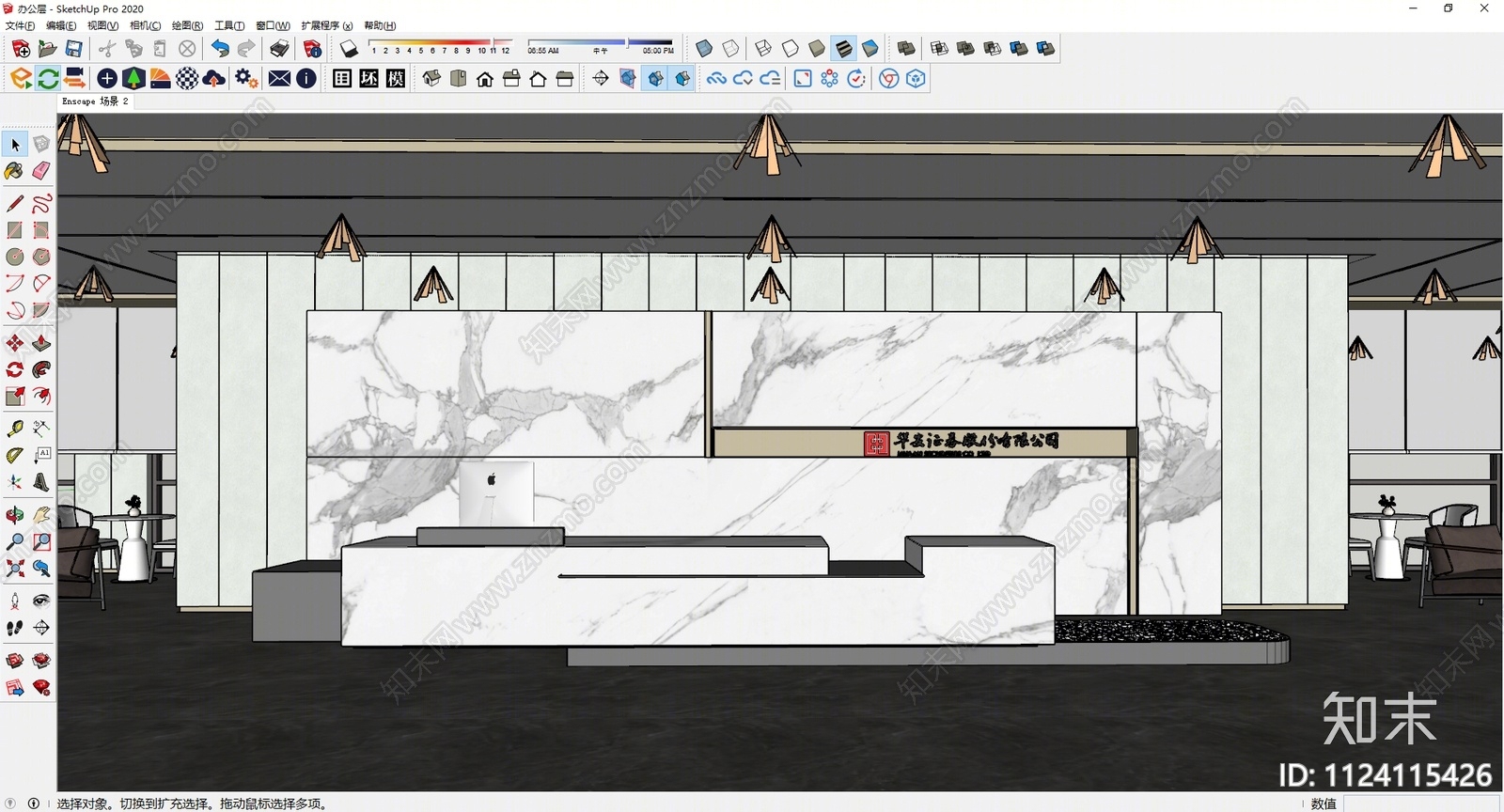Click the Subtract solid tool
1504x812 pixels.
point(992,49)
